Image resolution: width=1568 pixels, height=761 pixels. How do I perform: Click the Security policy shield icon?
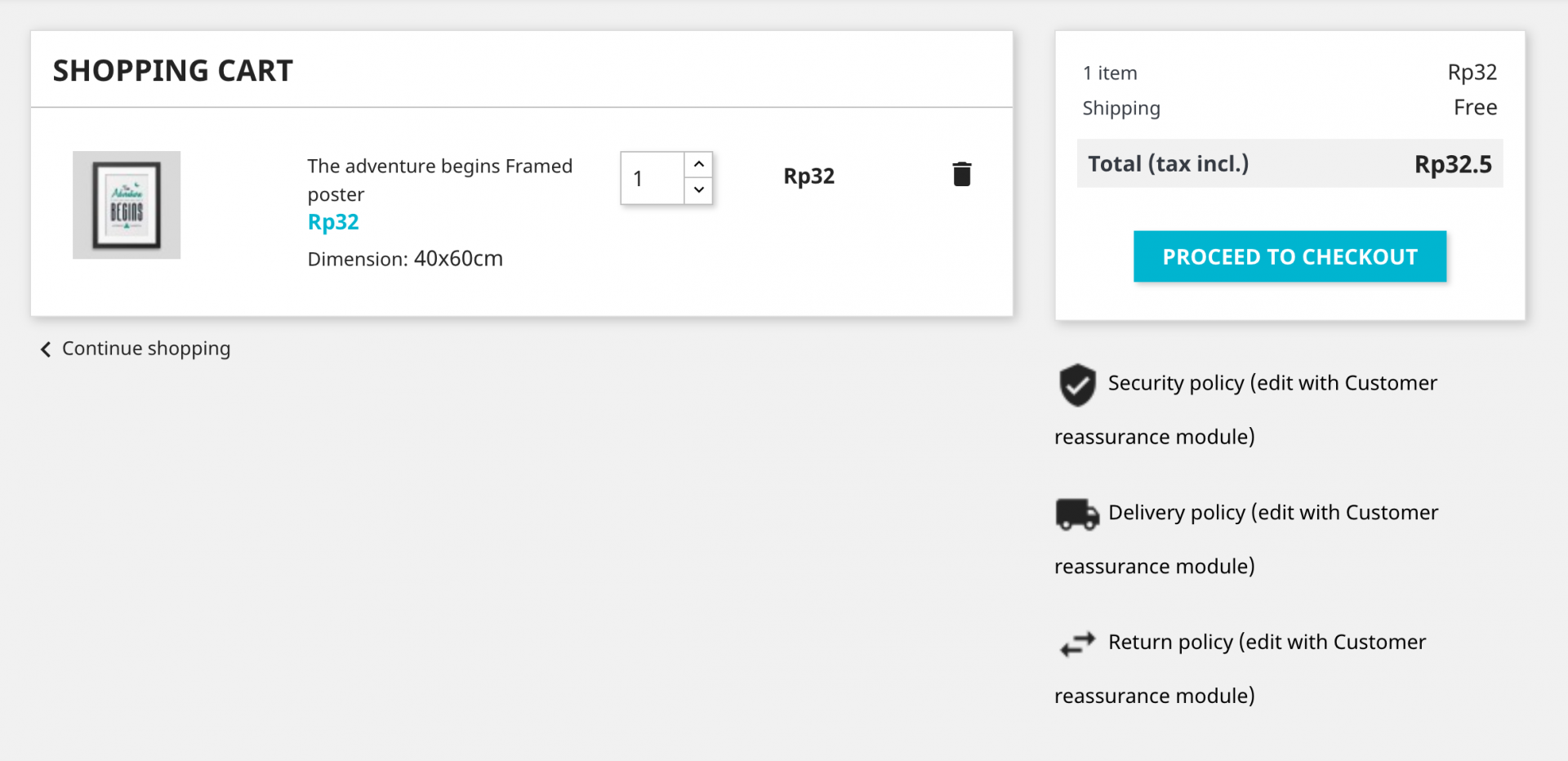coord(1077,385)
